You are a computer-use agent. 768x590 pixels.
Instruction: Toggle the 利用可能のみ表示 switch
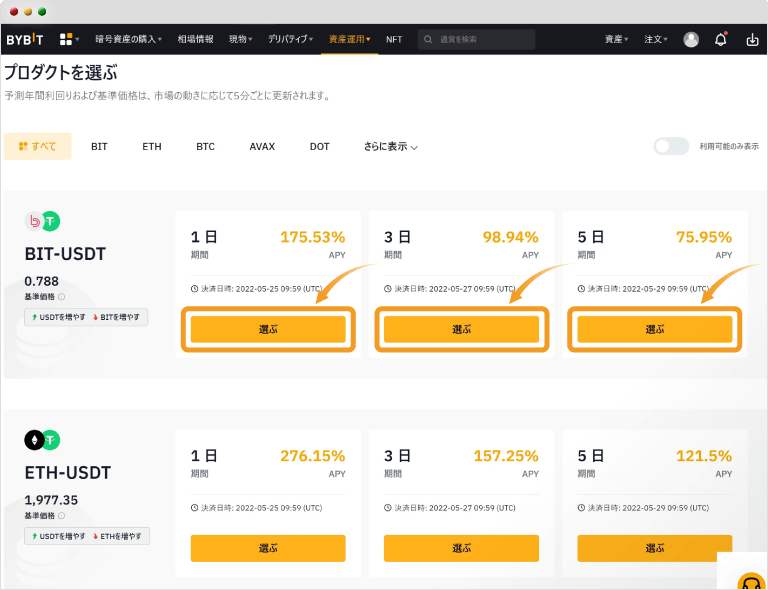[x=671, y=146]
